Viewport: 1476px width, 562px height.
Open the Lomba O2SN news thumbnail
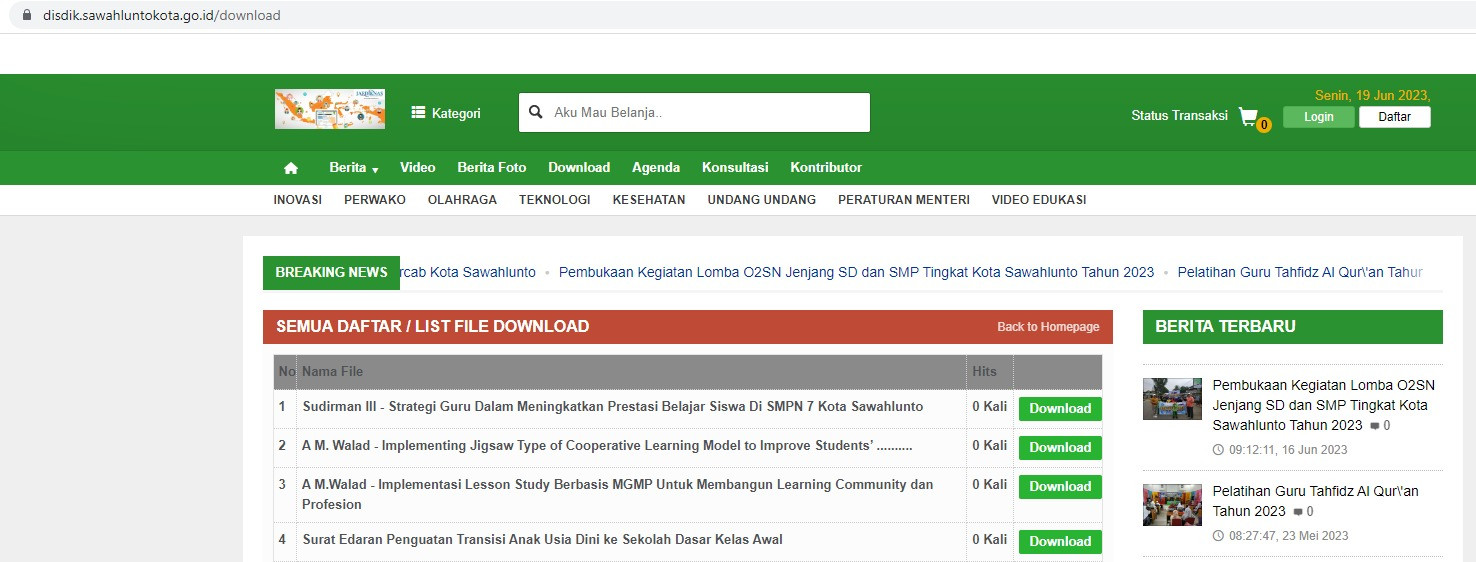tap(1172, 399)
